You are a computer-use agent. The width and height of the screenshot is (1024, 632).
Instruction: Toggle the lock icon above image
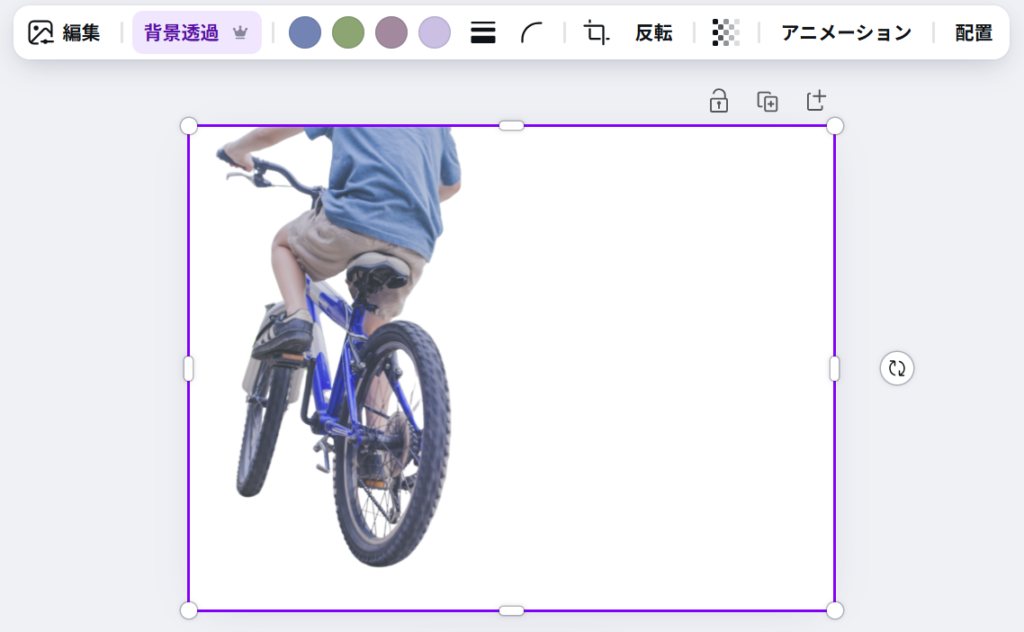point(718,101)
